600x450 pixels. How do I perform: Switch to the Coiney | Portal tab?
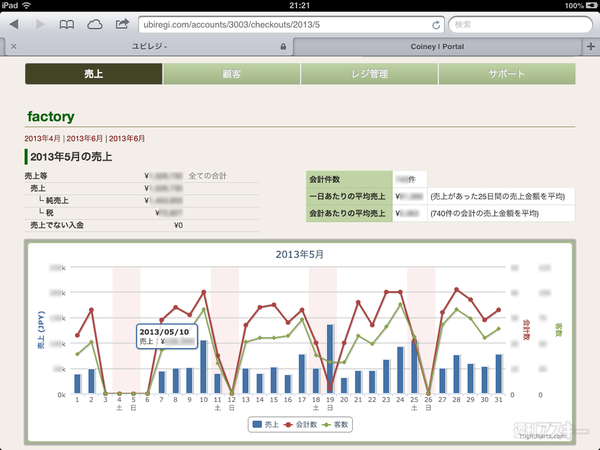coord(437,46)
